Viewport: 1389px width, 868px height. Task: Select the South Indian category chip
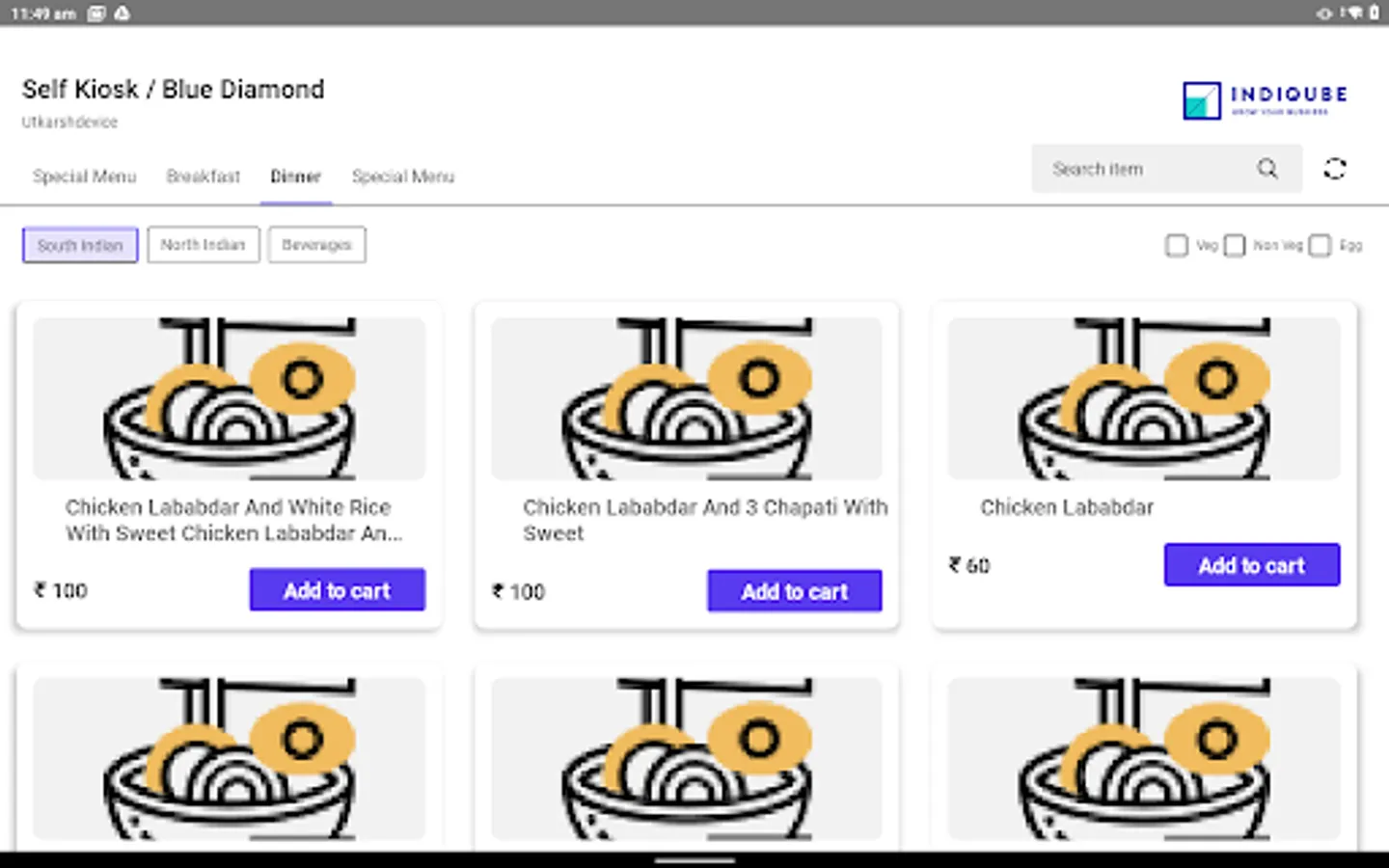click(x=80, y=245)
